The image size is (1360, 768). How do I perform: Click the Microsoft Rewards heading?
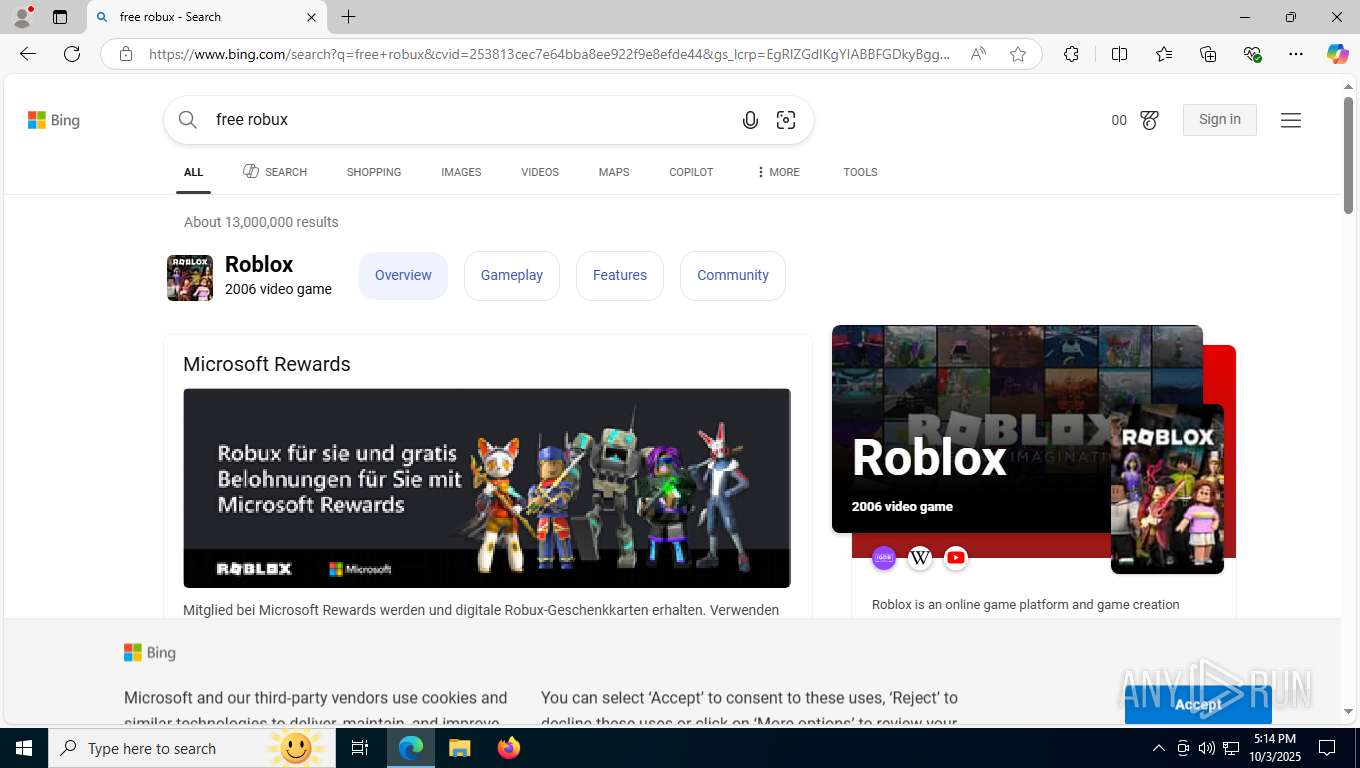pos(267,364)
